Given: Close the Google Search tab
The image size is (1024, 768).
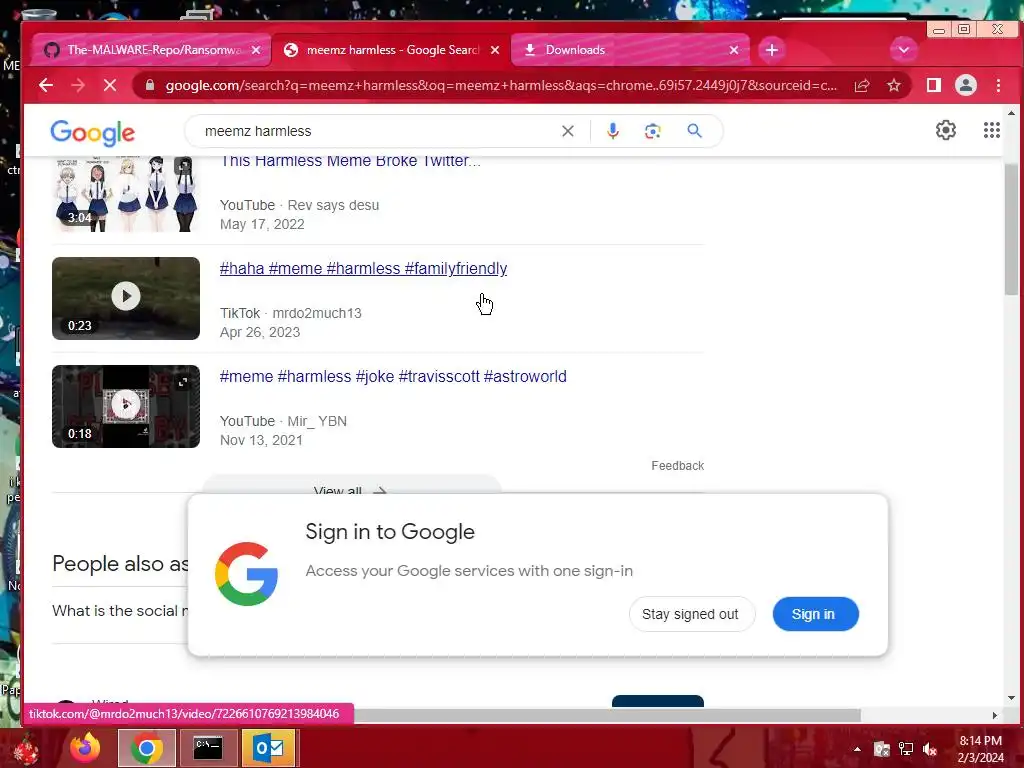Looking at the screenshot, I should (495, 50).
